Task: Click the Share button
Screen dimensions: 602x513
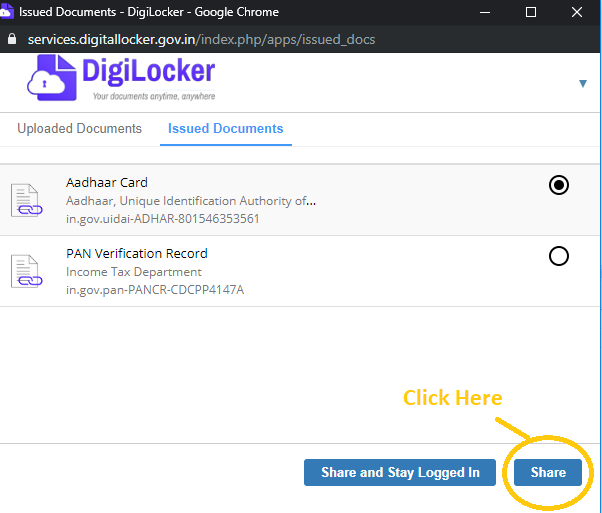Action: tap(548, 472)
